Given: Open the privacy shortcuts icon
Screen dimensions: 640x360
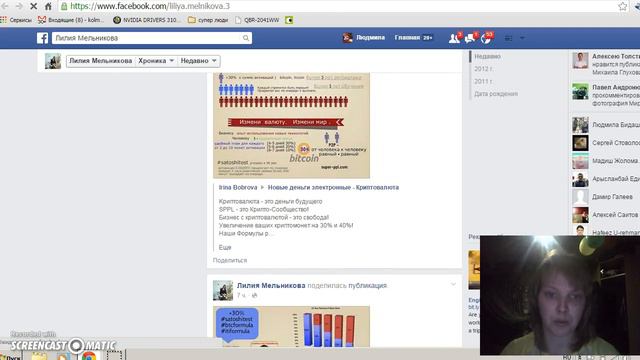Looking at the screenshot, I should point(508,38).
